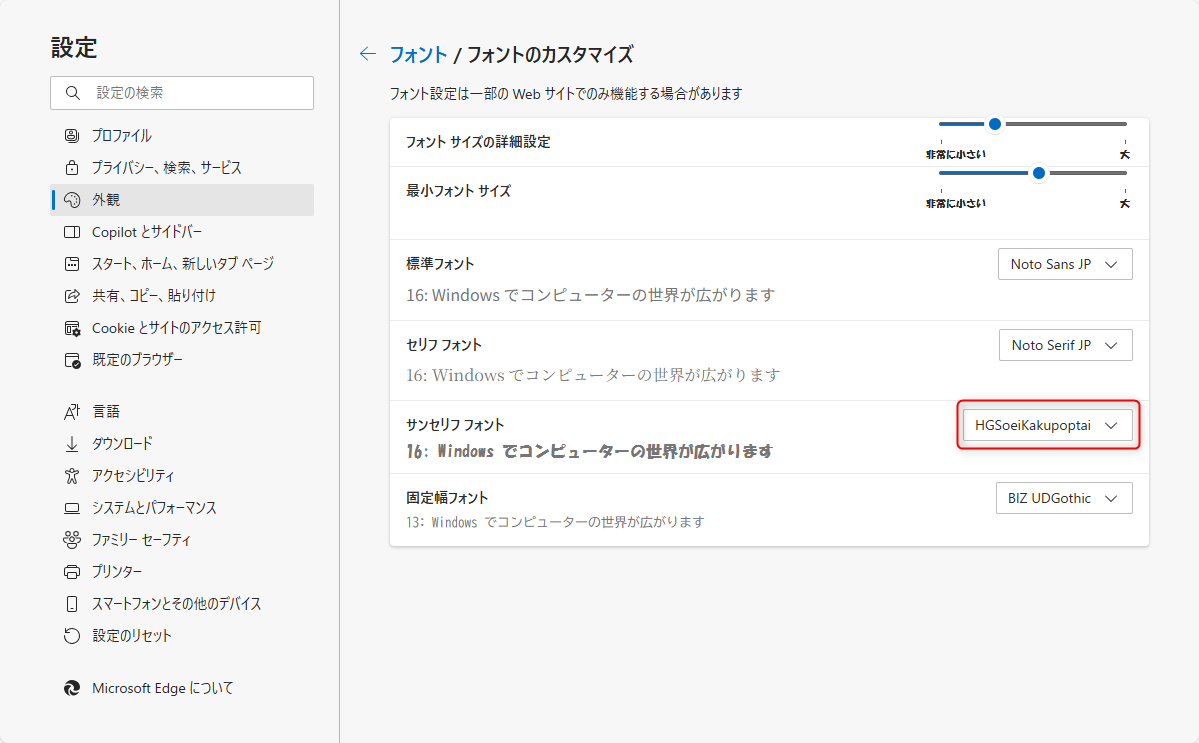Viewport: 1199px width, 743px height.
Task: Click the 既定のブラウザー icon
Action: point(72,360)
